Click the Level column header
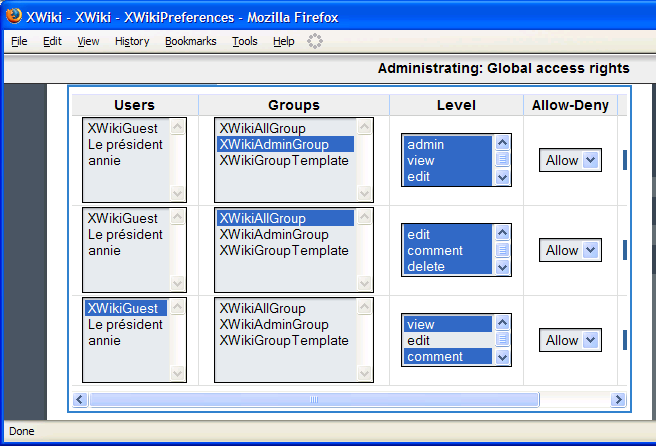This screenshot has height=446, width=656. (456, 105)
